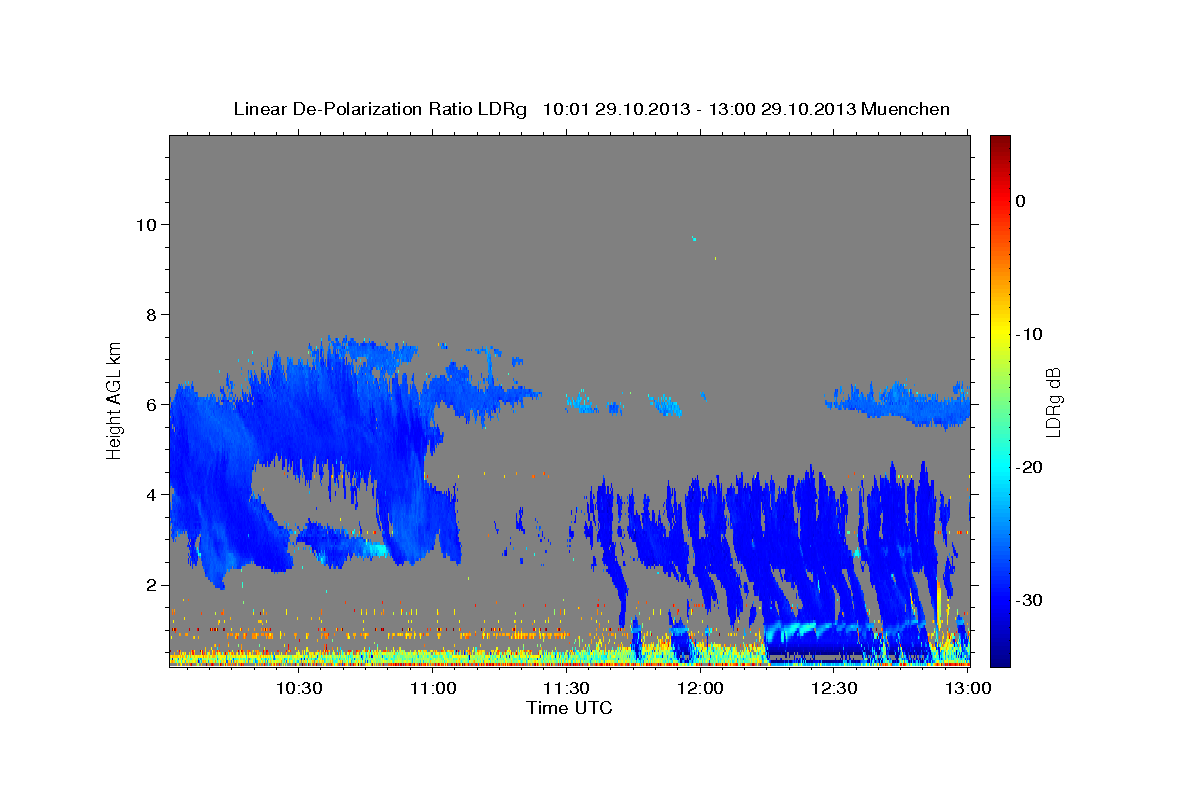Click the 'Time UTC' x-axis label
Viewport: 1200px width, 800px height.
[x=569, y=709]
